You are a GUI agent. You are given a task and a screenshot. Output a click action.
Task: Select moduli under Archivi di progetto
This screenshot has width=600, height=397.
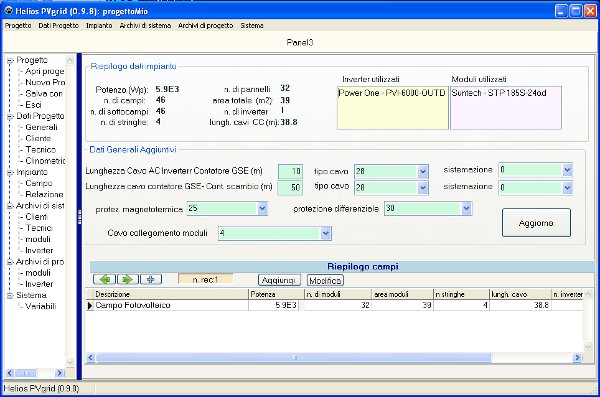click(x=38, y=273)
